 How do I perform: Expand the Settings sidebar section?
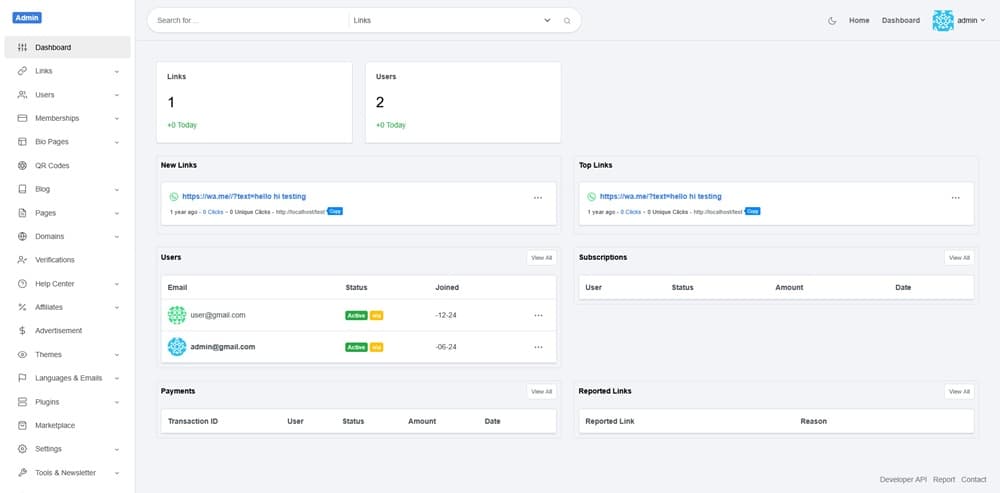tap(68, 449)
